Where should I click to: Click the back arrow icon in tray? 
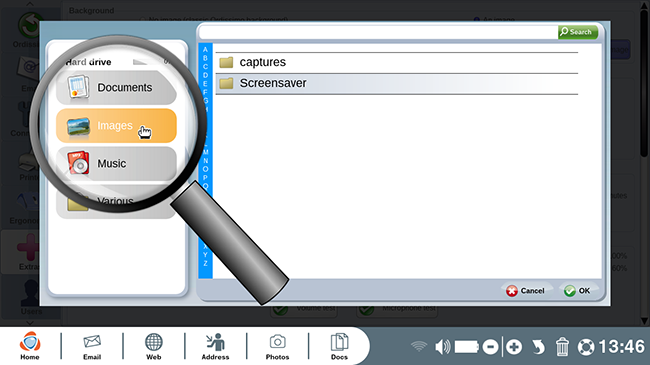pos(538,347)
